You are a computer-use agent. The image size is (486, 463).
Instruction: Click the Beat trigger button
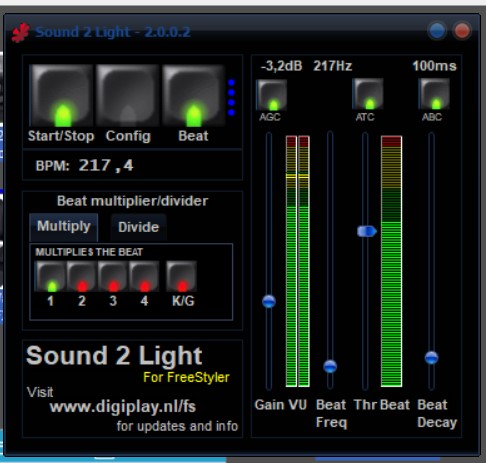tap(194, 96)
